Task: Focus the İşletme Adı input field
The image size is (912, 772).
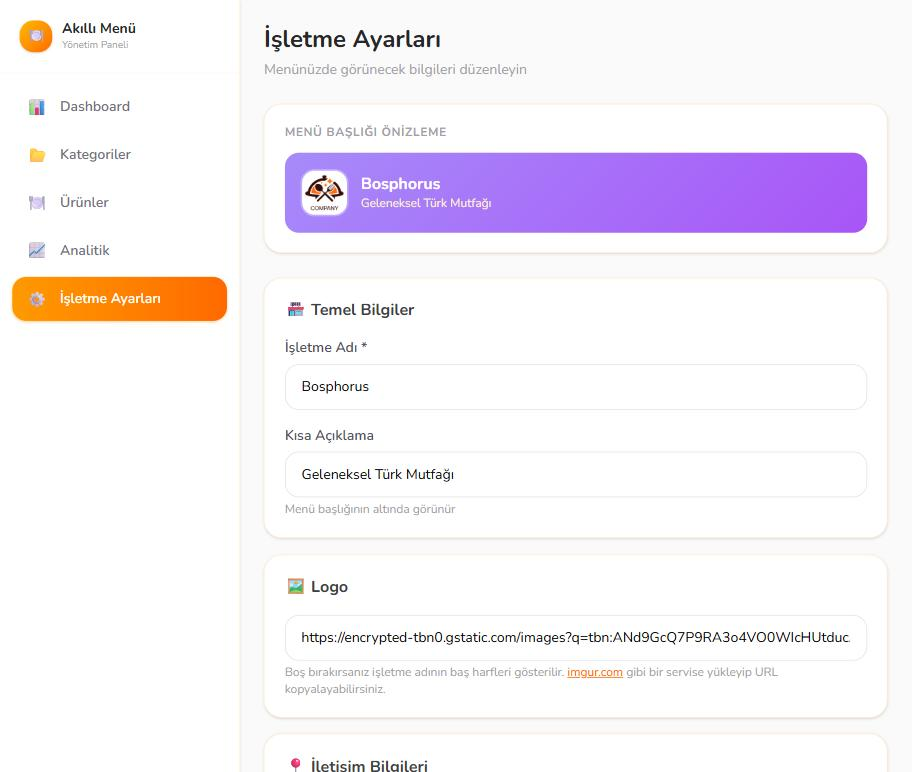Action: click(576, 387)
